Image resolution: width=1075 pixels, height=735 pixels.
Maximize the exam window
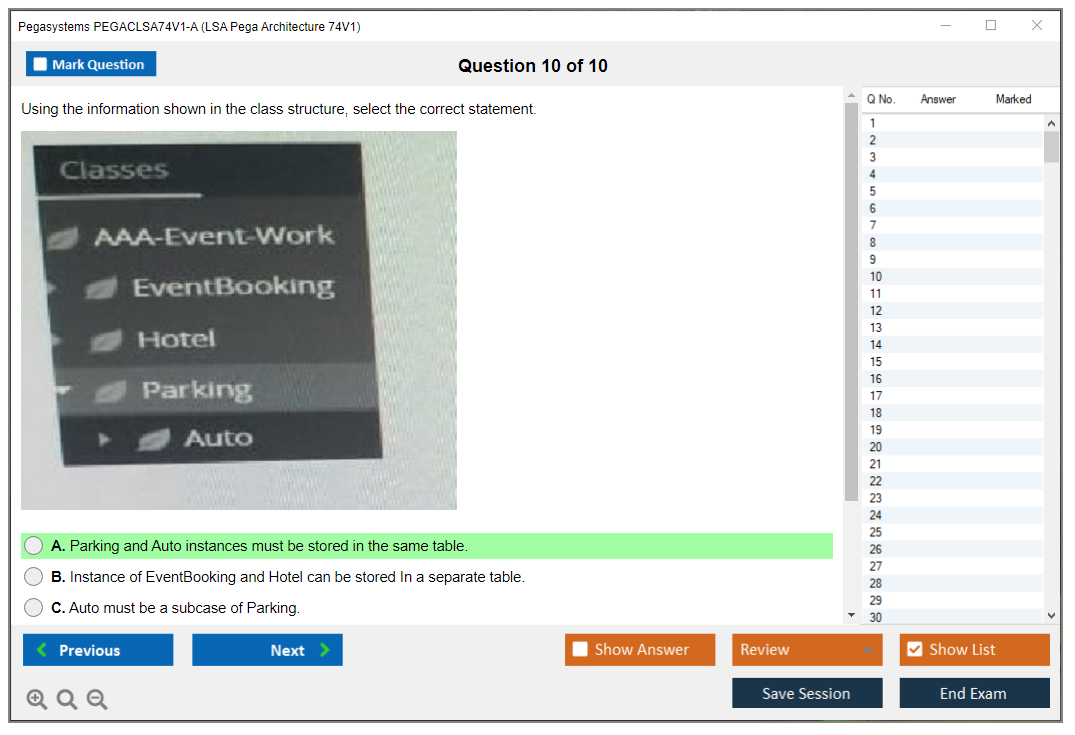[990, 26]
